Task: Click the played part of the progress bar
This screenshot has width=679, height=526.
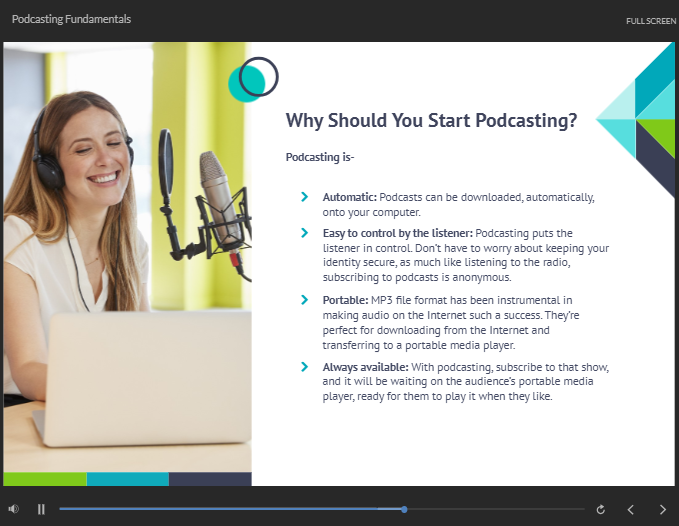Action: click(x=230, y=509)
